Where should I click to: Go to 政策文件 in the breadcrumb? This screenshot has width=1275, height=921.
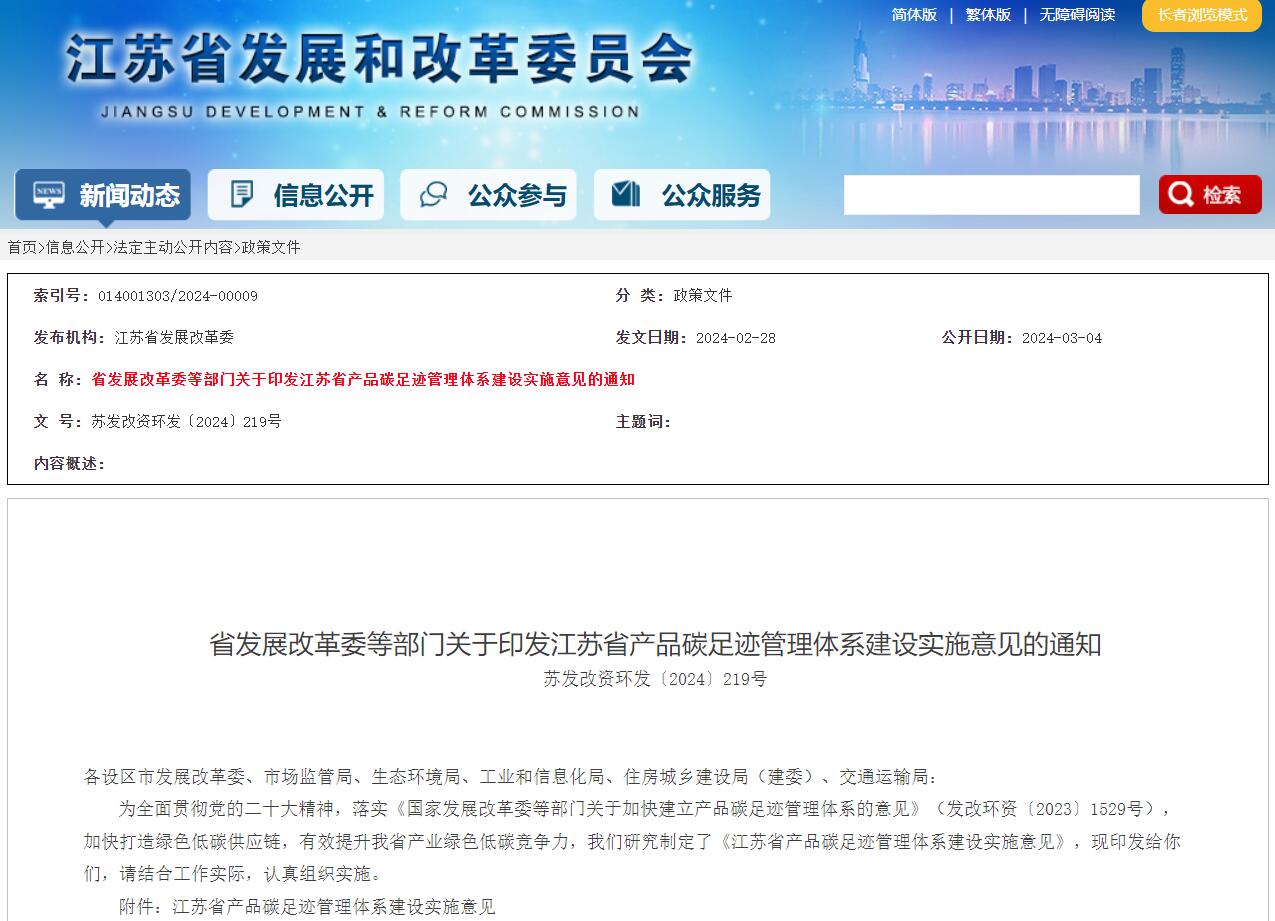click(x=271, y=247)
